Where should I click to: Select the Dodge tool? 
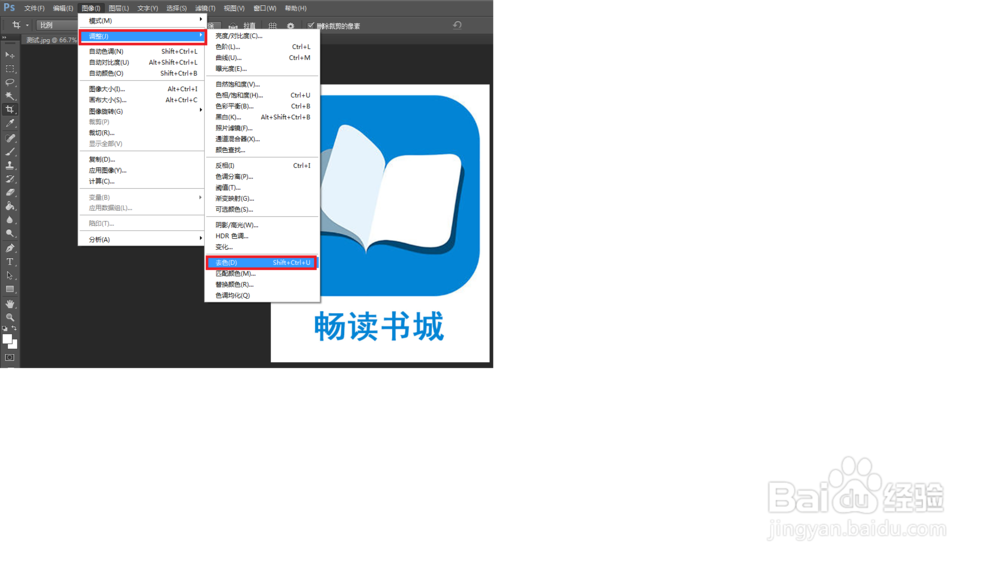pyautogui.click(x=10, y=233)
